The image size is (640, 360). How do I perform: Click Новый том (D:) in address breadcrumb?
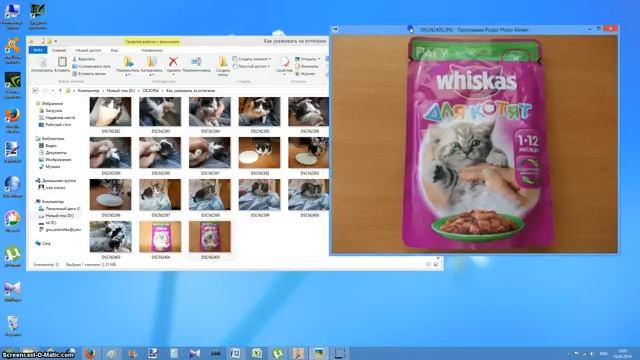(120, 91)
